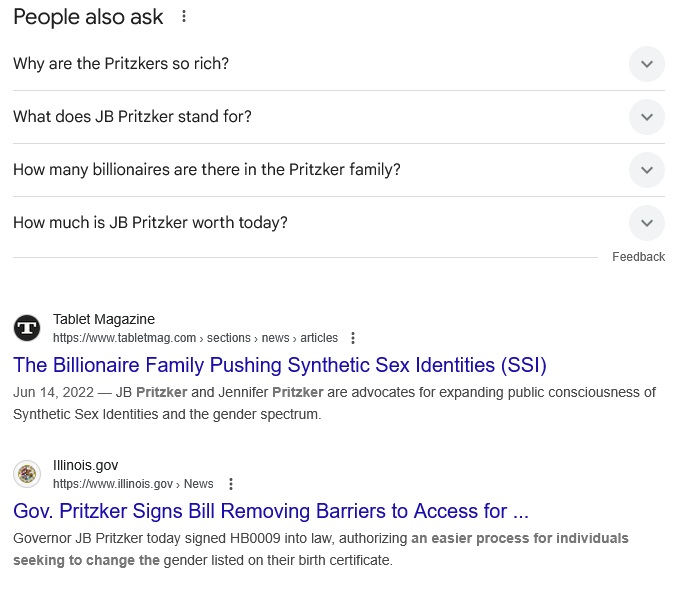Click the tabletmag.com breadcrumb URL
The height and width of the screenshot is (590, 678).
(195, 338)
